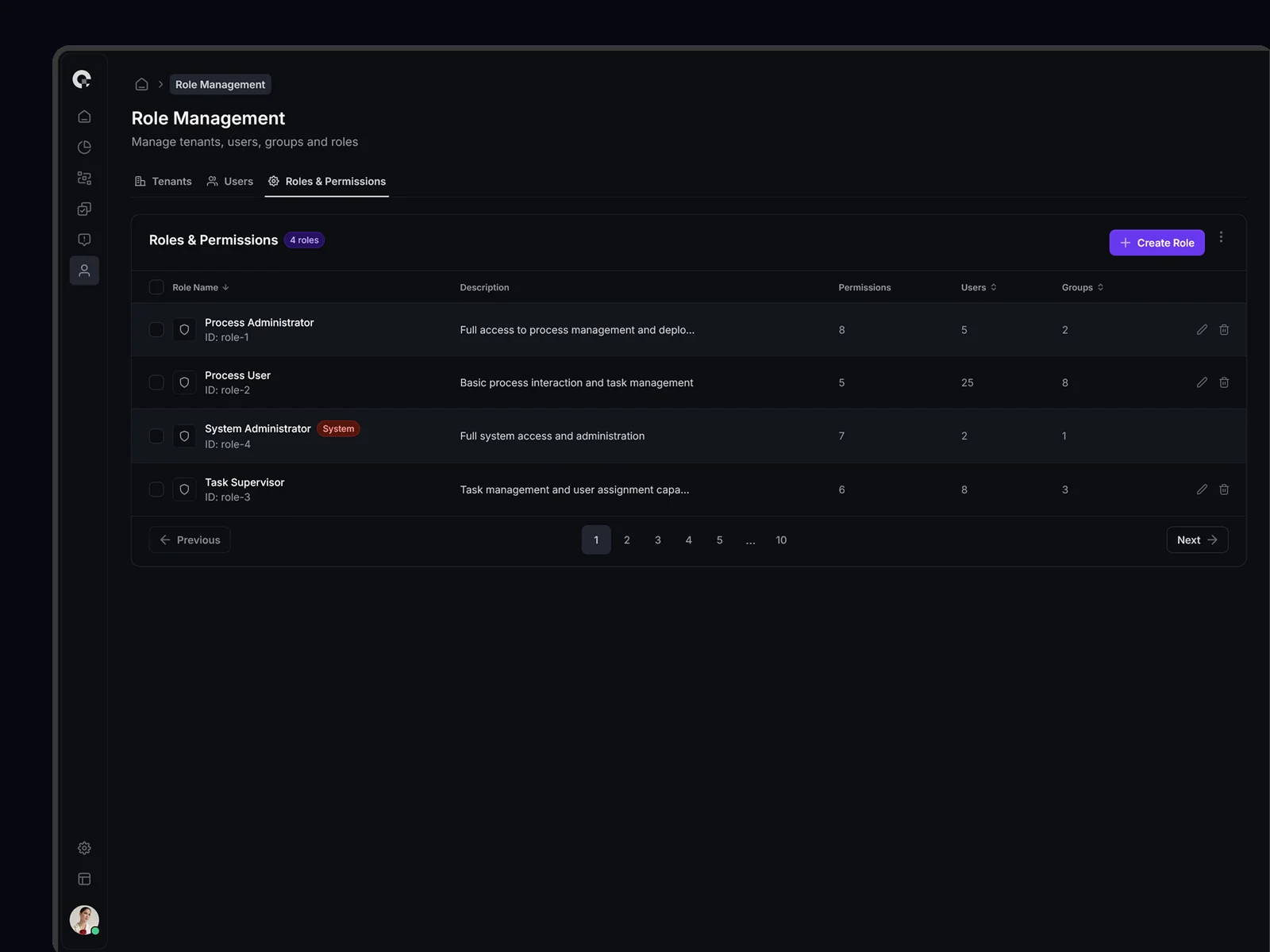Check the Process Administrator row checkbox
This screenshot has height=952, width=1270.
pyautogui.click(x=156, y=329)
